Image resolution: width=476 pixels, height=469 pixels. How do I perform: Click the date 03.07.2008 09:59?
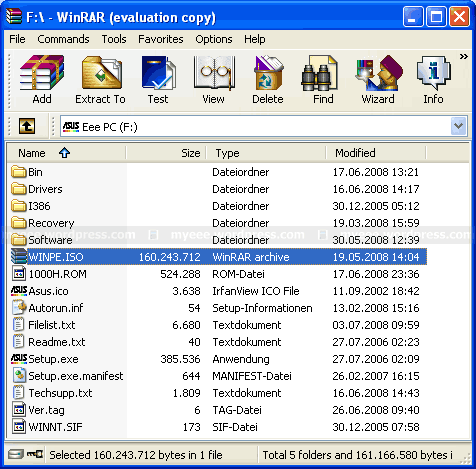click(376, 325)
